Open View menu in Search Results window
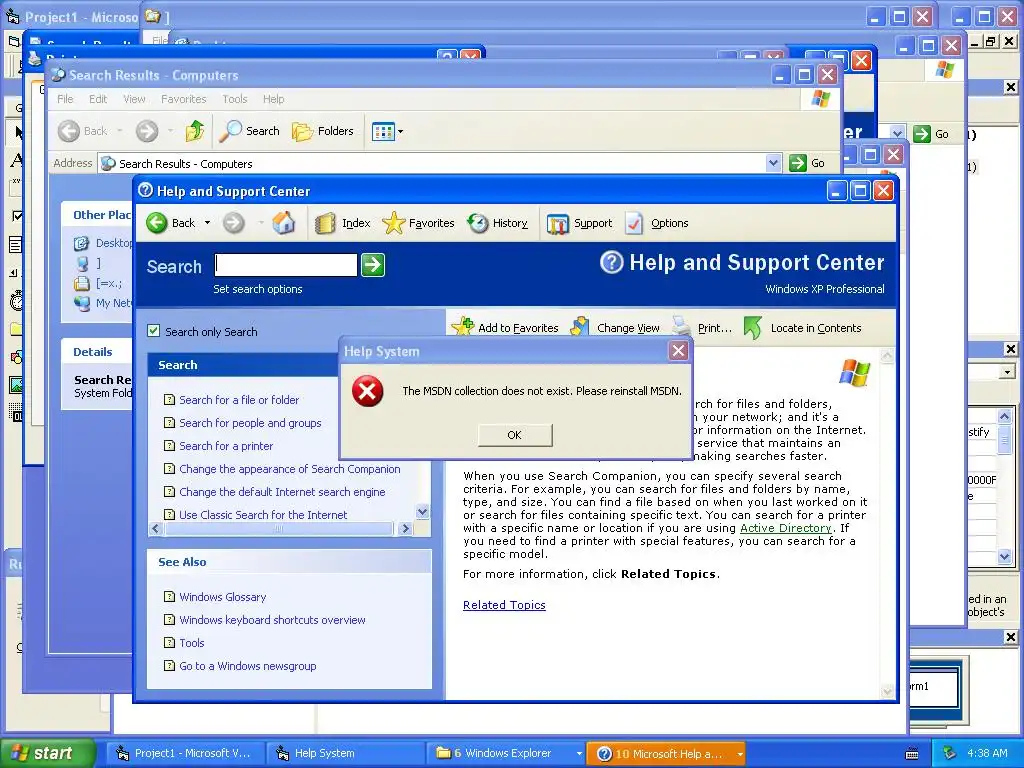 point(134,99)
